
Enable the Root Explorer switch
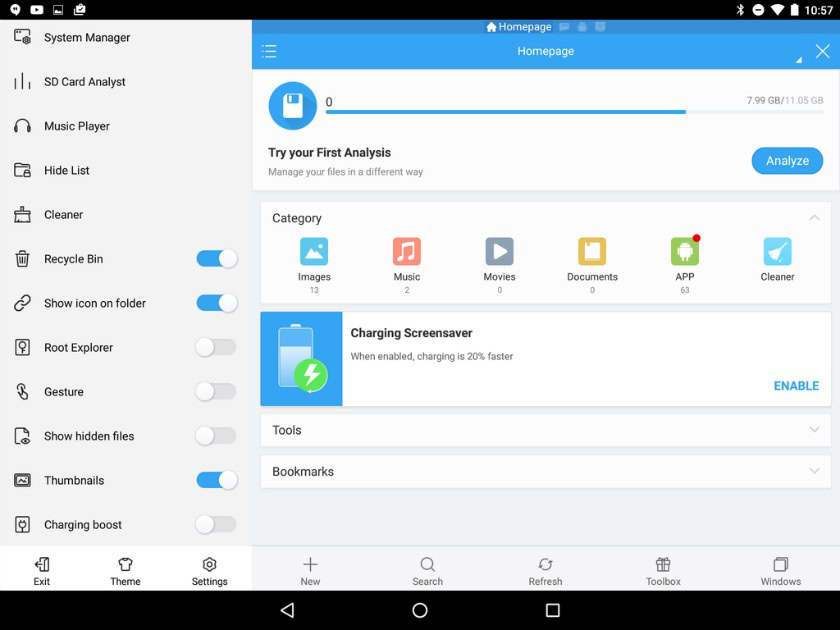click(x=216, y=348)
